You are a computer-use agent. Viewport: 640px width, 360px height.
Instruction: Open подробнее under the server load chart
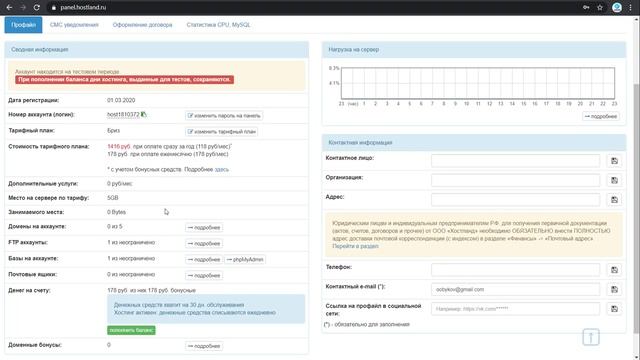point(601,116)
